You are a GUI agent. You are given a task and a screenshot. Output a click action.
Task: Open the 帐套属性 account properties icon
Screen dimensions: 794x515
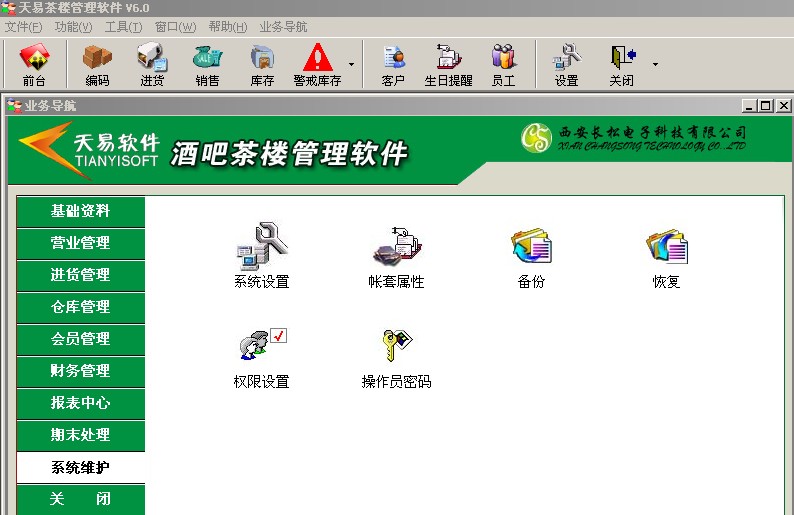click(396, 246)
